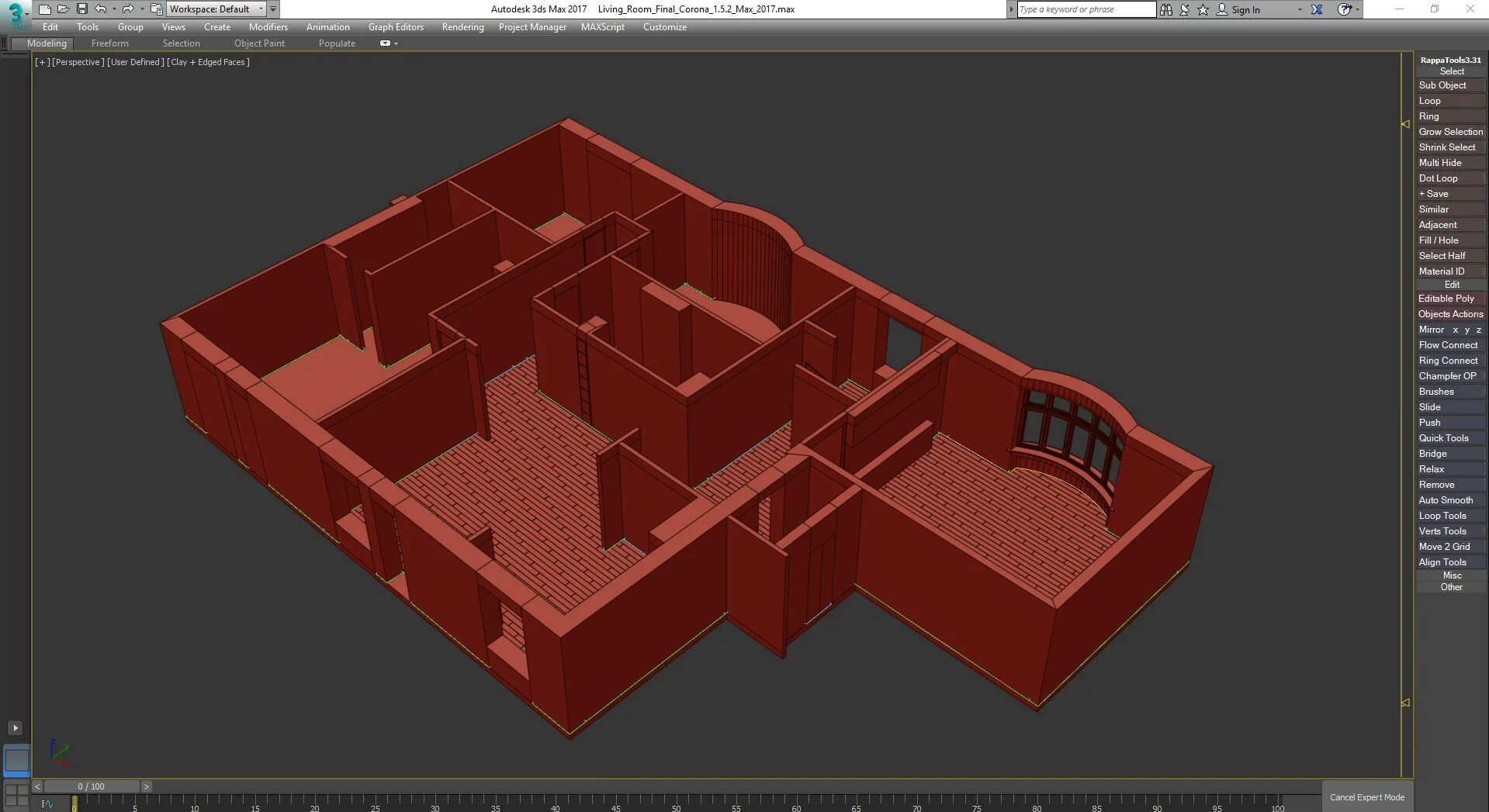The height and width of the screenshot is (812, 1489).
Task: Click the Flow Connect button
Action: (x=1451, y=345)
